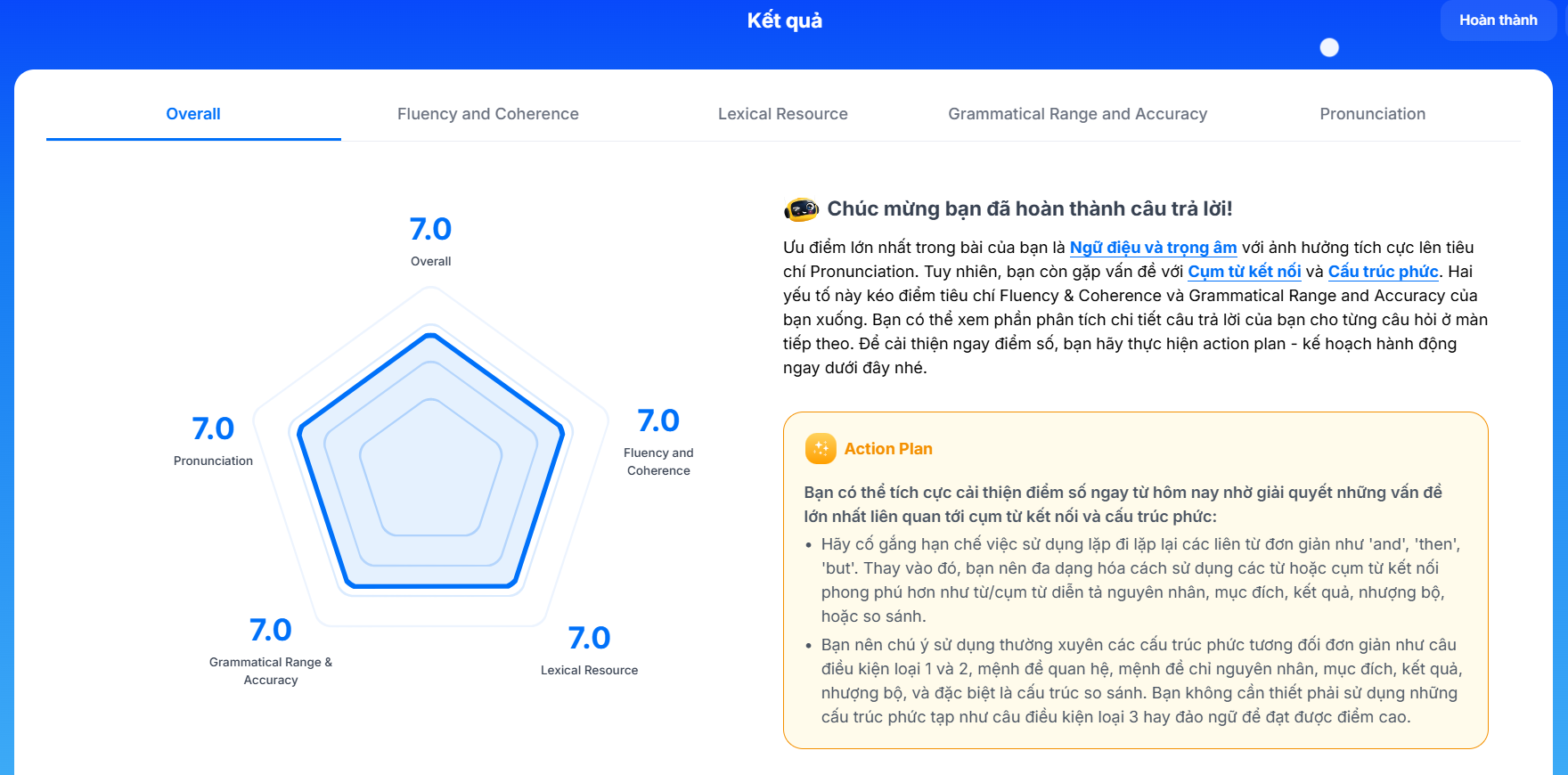Open the Ngữ điệu và trọng âm link
Image resolution: width=1568 pixels, height=775 pixels.
[x=1153, y=248]
